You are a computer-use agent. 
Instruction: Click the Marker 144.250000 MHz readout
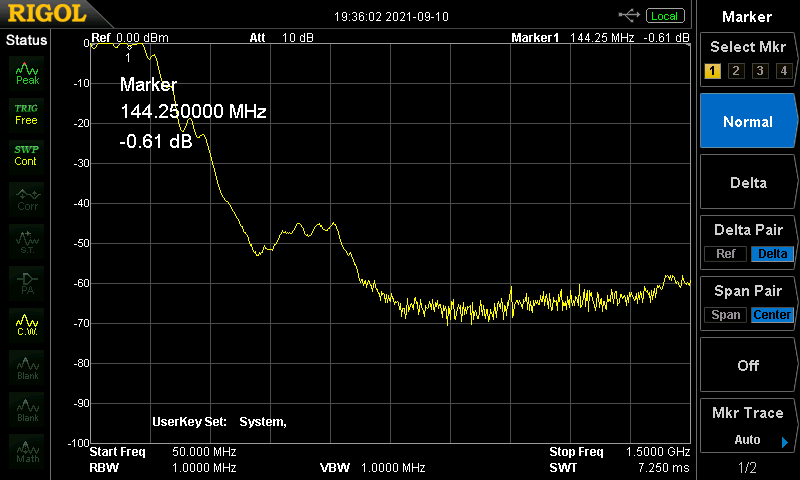(193, 112)
